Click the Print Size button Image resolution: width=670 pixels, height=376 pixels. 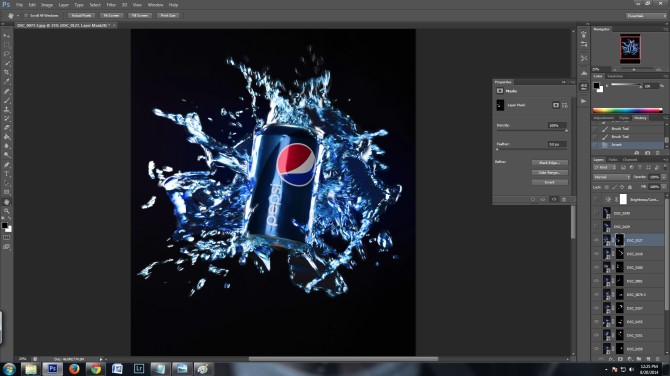click(x=168, y=15)
